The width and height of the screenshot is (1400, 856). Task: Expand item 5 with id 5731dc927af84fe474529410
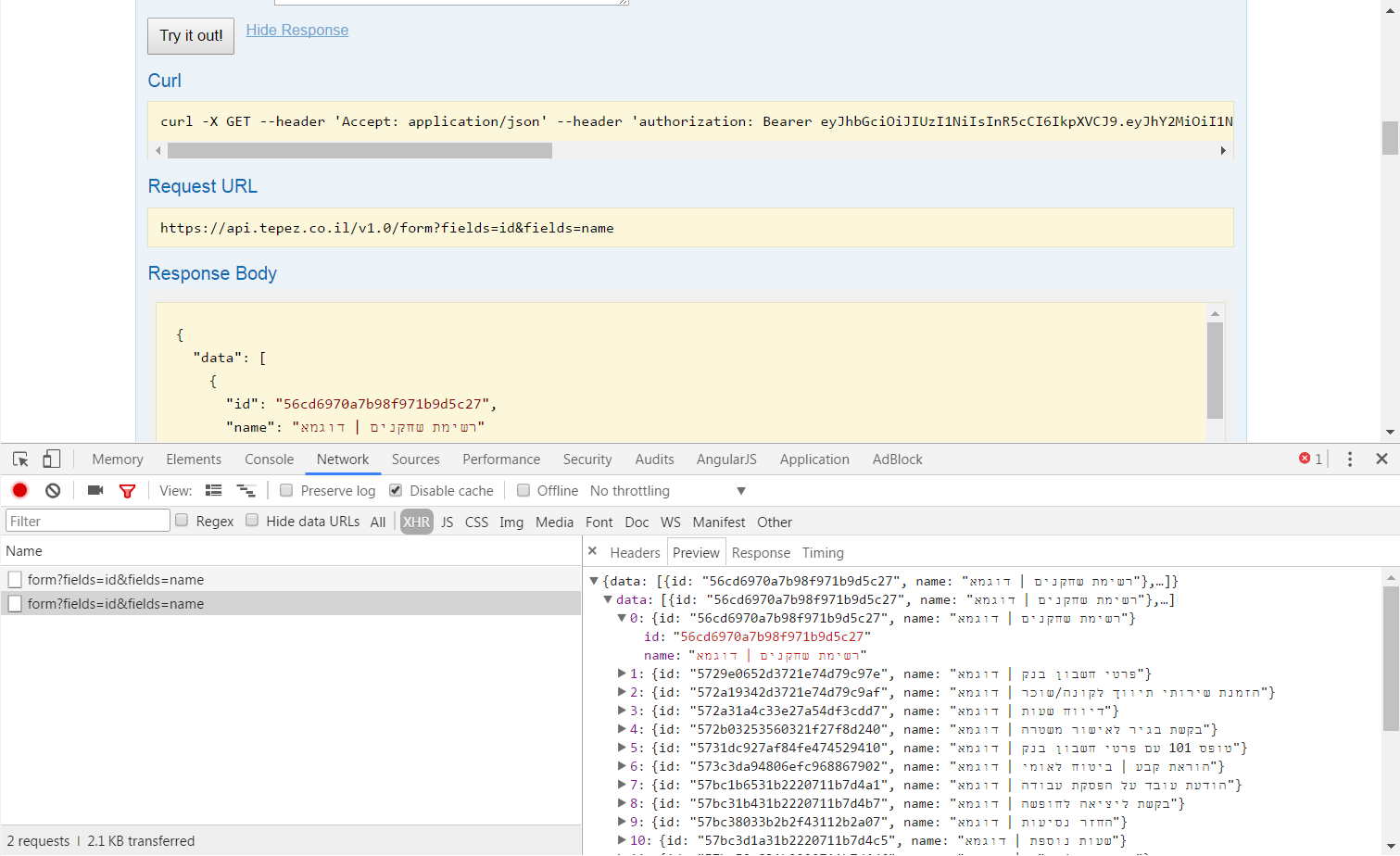click(x=622, y=748)
